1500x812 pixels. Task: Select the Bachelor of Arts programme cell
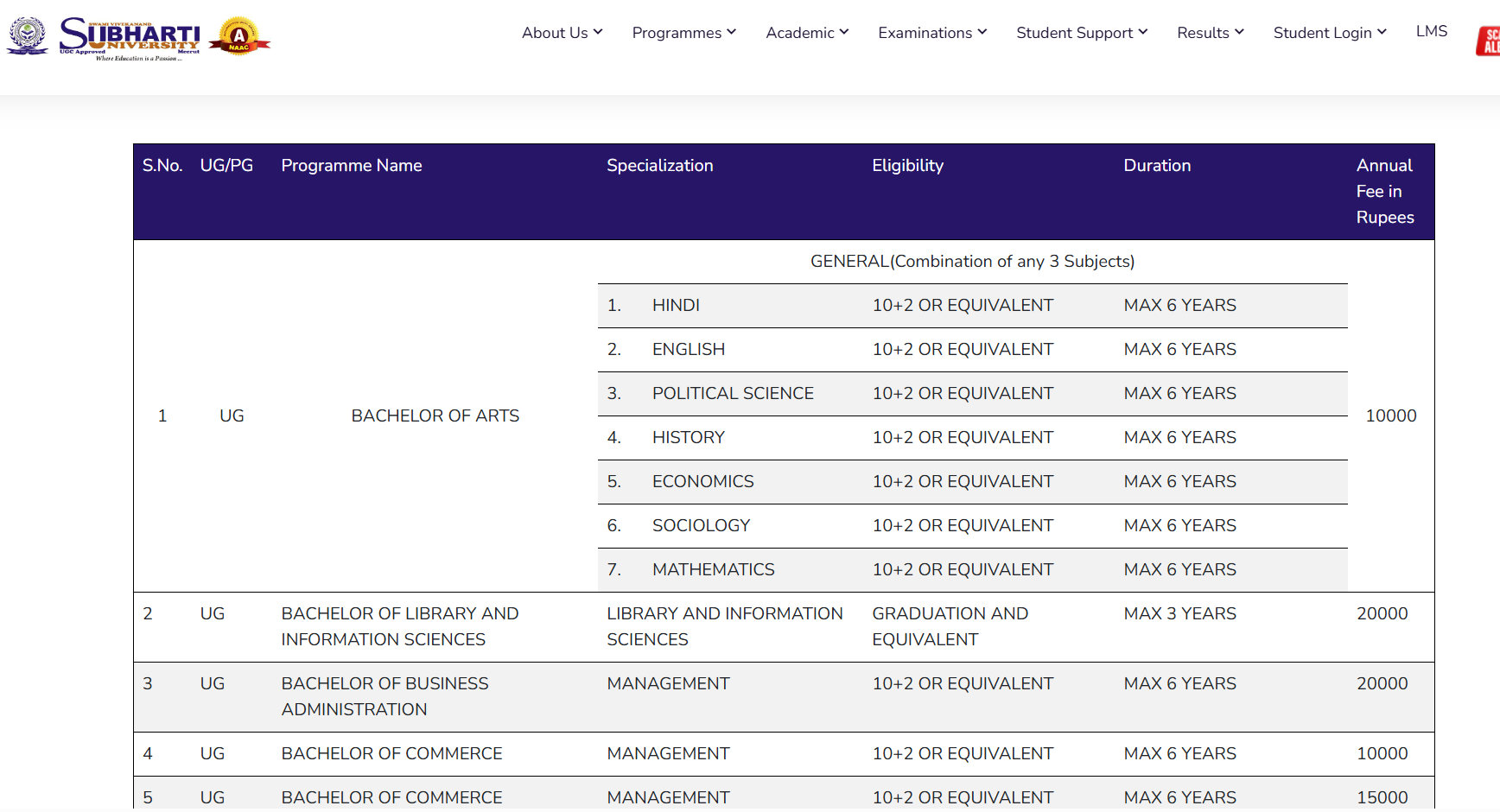[x=435, y=416]
